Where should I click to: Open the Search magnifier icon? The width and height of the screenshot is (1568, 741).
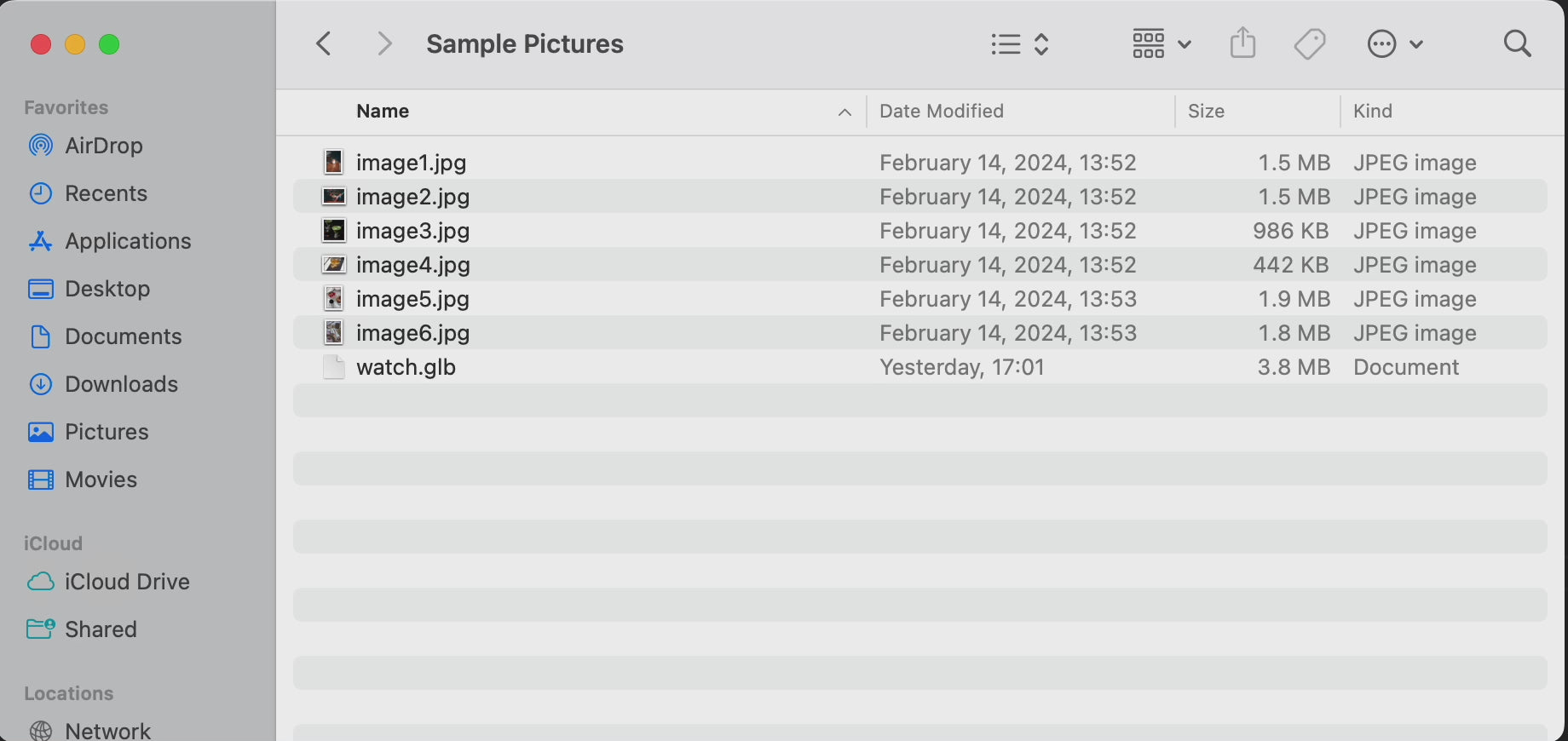coord(1517,43)
